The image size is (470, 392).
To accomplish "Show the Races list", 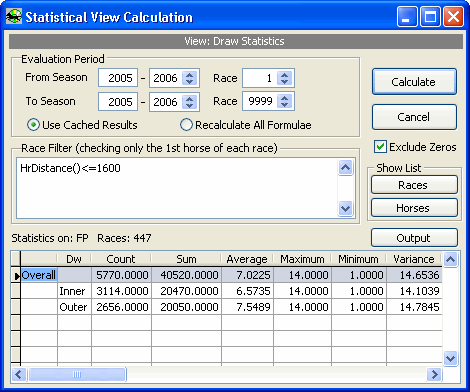I will [414, 185].
